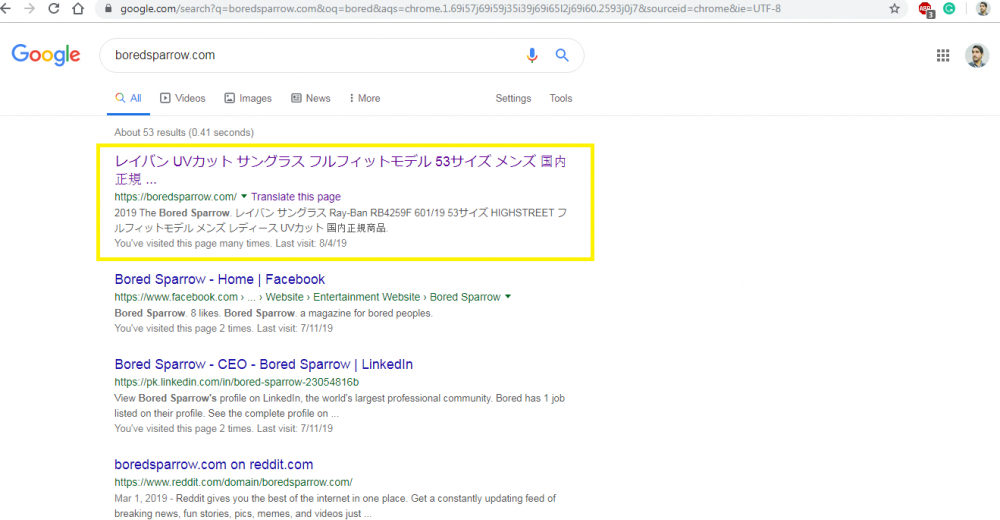Viewport: 1000px width, 520px height.
Task: Open search Tools
Action: click(561, 98)
